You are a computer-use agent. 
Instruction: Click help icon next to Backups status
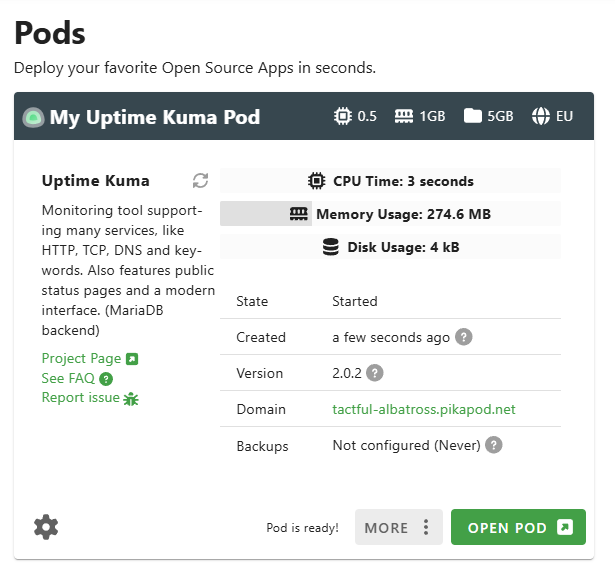[x=493, y=445]
